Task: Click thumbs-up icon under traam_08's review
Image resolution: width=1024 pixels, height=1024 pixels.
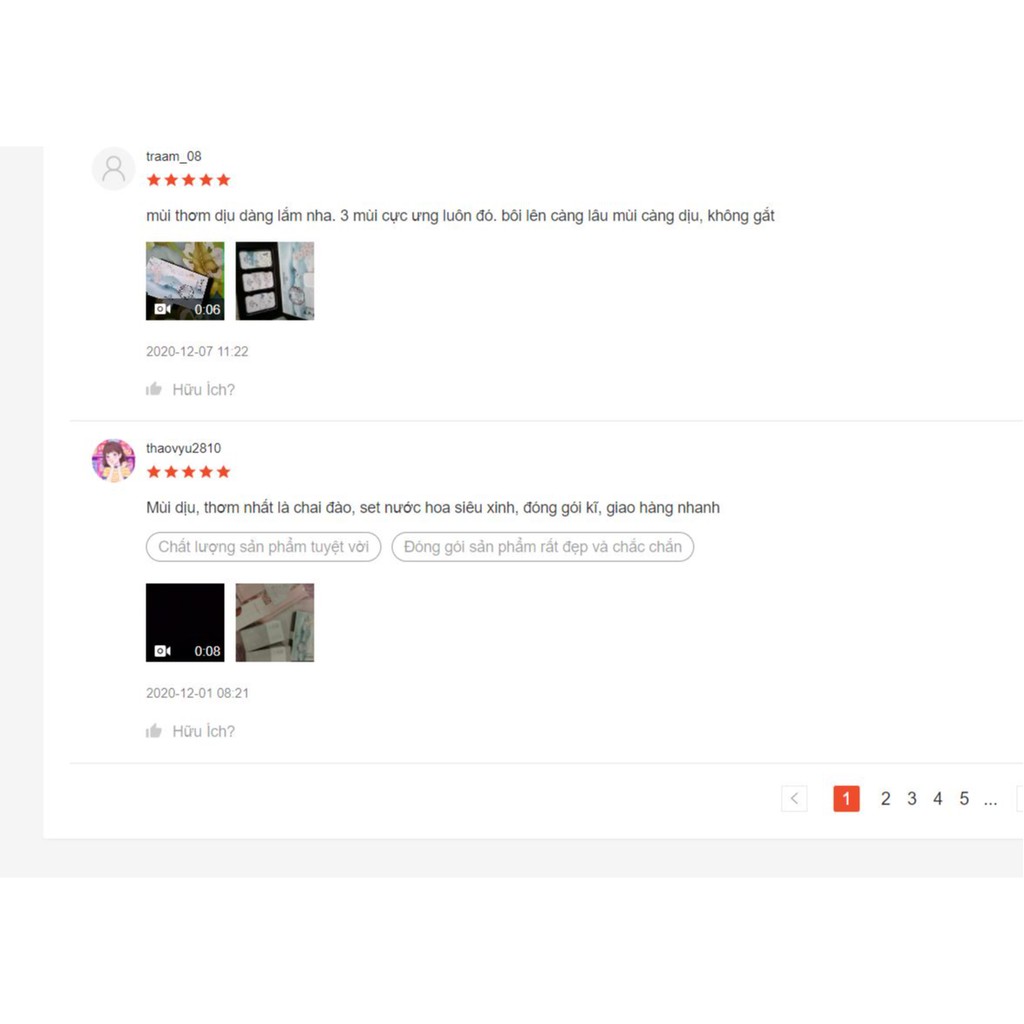Action: [x=154, y=389]
